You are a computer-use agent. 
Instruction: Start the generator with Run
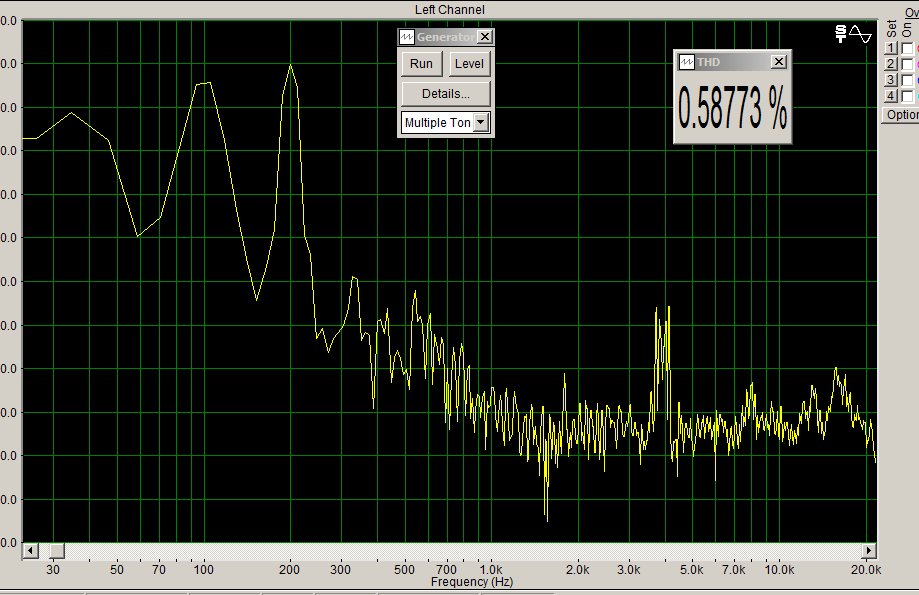421,64
